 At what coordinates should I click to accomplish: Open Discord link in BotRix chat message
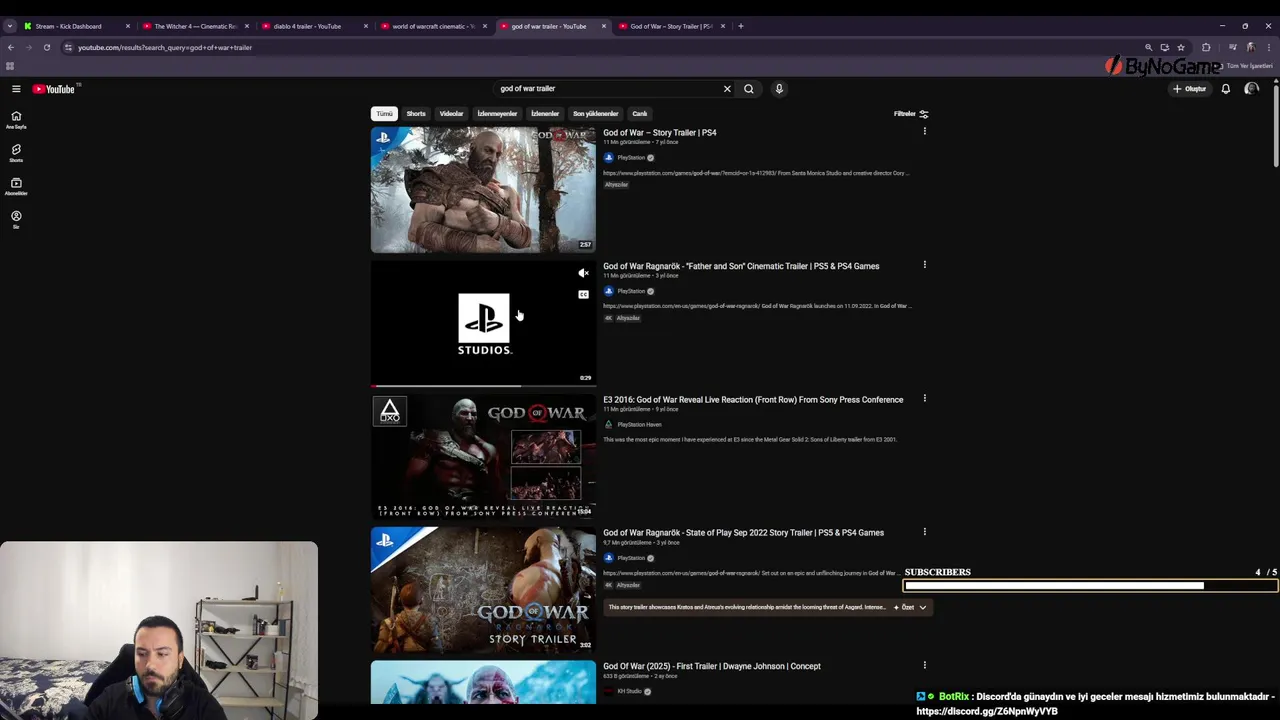click(x=987, y=711)
